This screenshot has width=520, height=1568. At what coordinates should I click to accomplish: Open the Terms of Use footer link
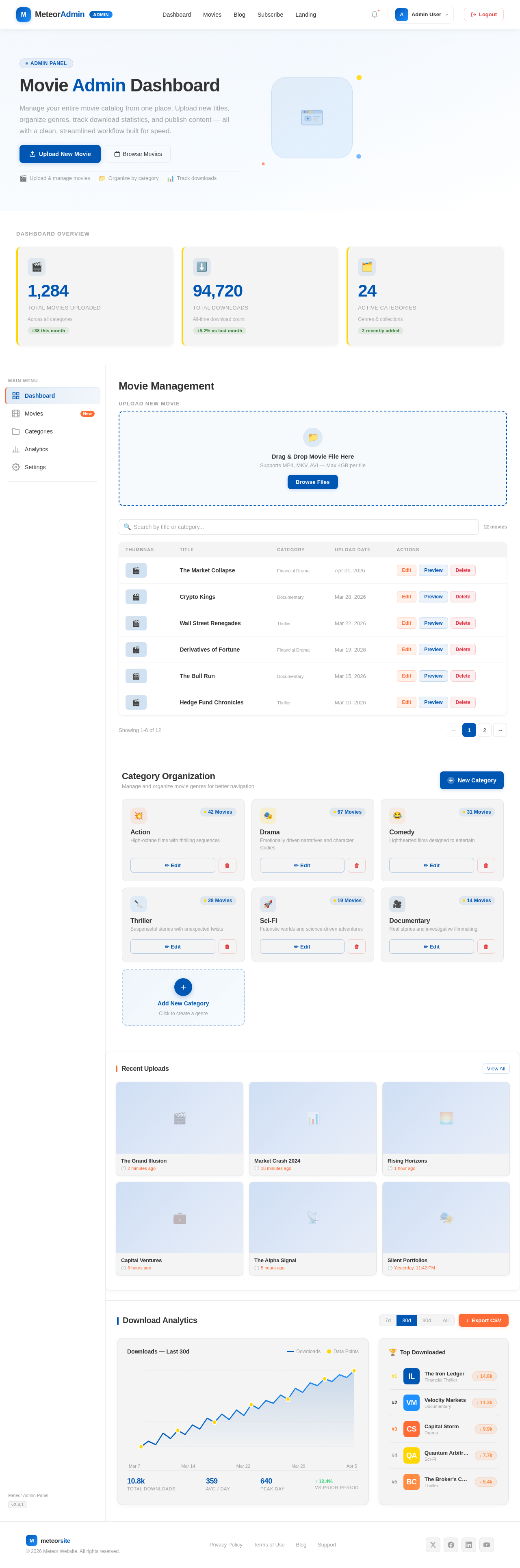[269, 1545]
